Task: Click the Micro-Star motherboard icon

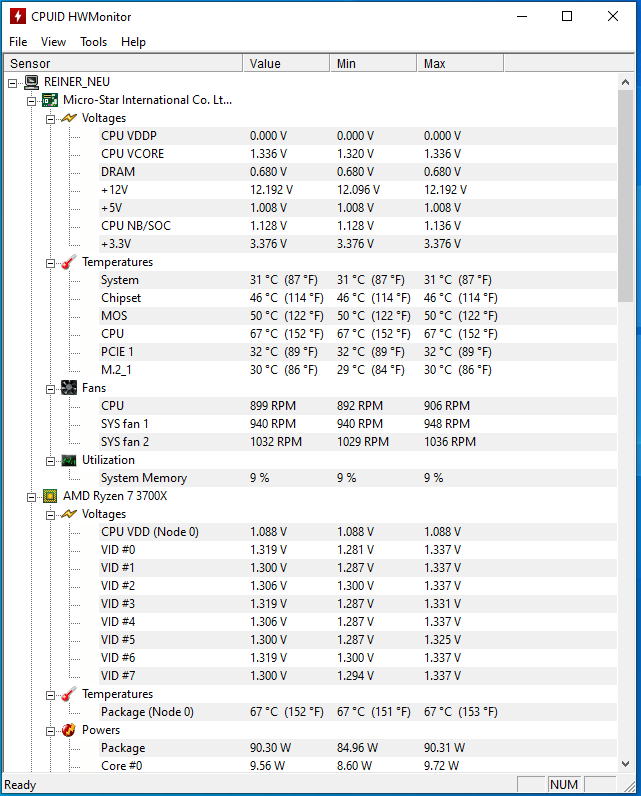Action: (50, 100)
